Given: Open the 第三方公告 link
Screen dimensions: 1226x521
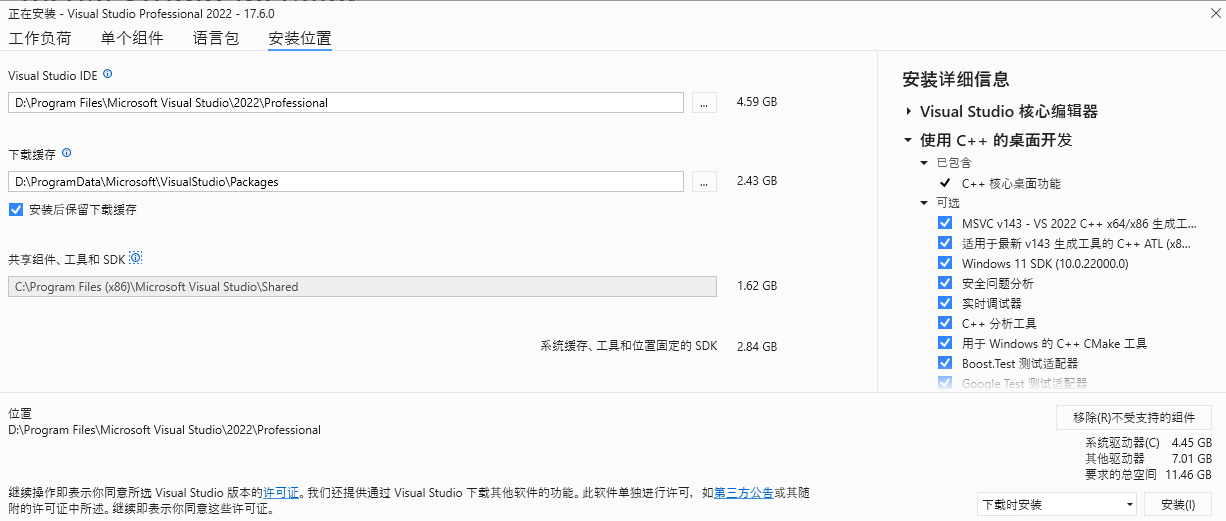Looking at the screenshot, I should point(743,493).
